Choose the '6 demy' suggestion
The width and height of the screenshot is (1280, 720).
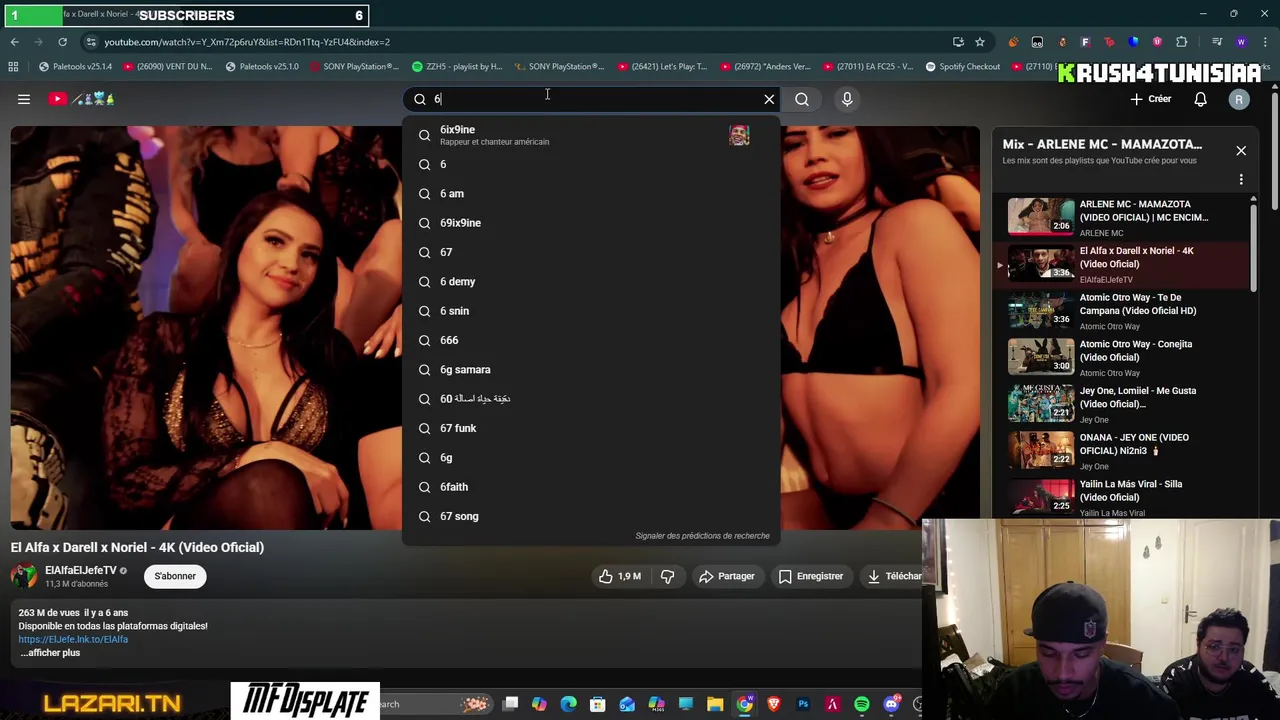click(x=591, y=282)
